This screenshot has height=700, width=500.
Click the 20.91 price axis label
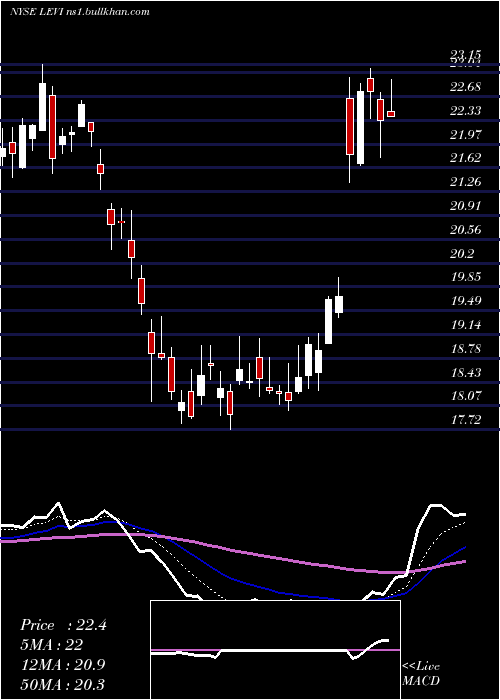pyautogui.click(x=466, y=206)
